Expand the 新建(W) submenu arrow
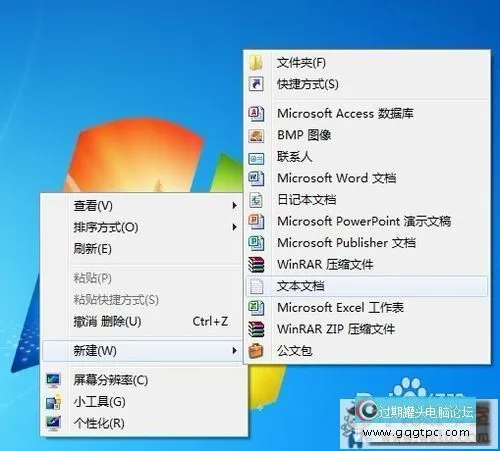 click(x=234, y=351)
